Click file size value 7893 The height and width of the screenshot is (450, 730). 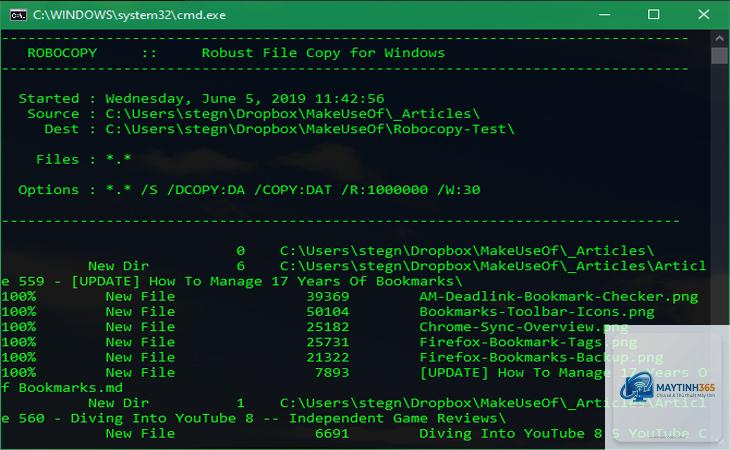pyautogui.click(x=332, y=373)
